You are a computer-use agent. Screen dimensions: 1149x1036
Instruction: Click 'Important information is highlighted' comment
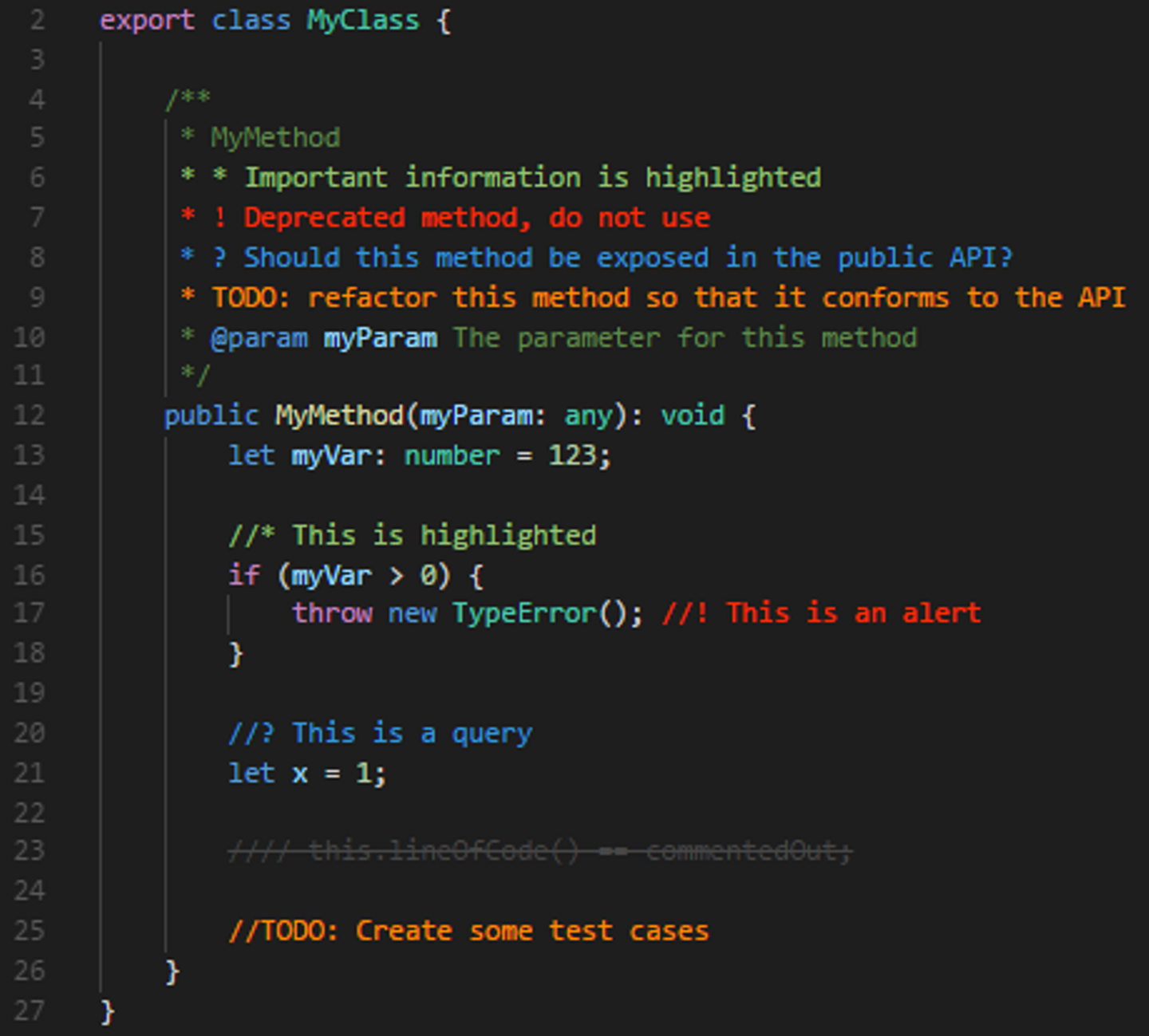[x=532, y=177]
